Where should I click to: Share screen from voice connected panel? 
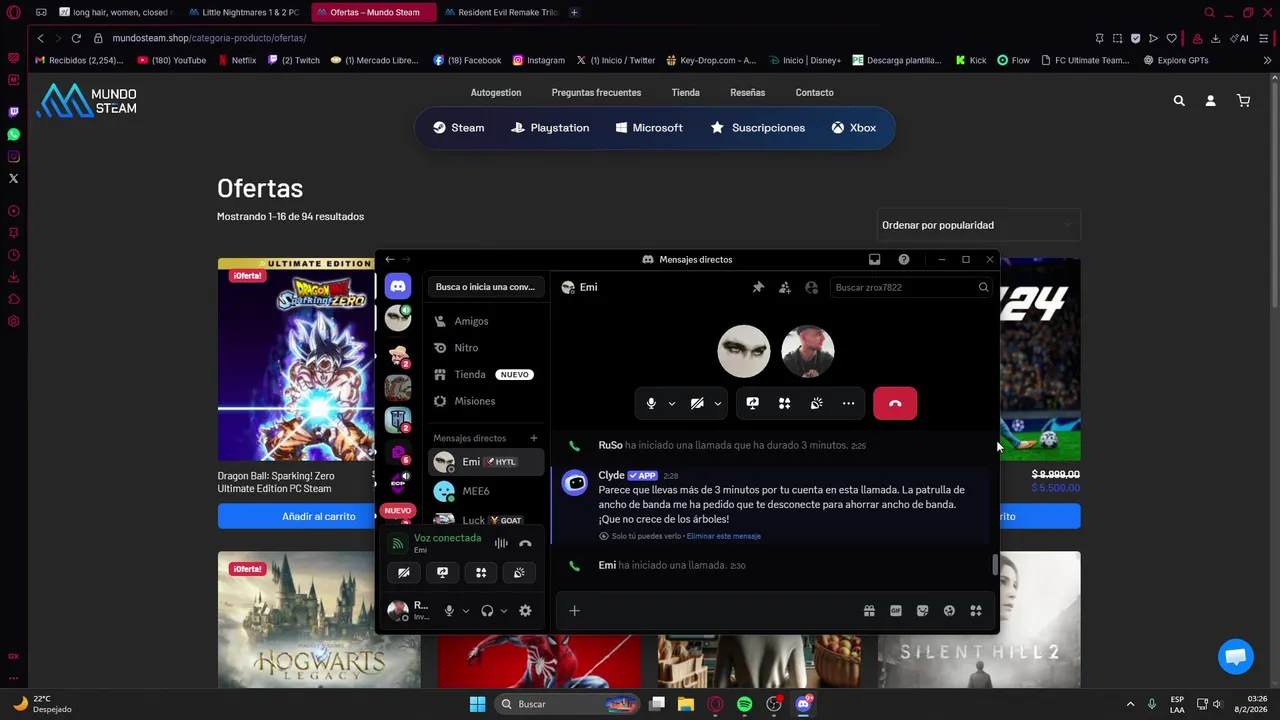(443, 572)
